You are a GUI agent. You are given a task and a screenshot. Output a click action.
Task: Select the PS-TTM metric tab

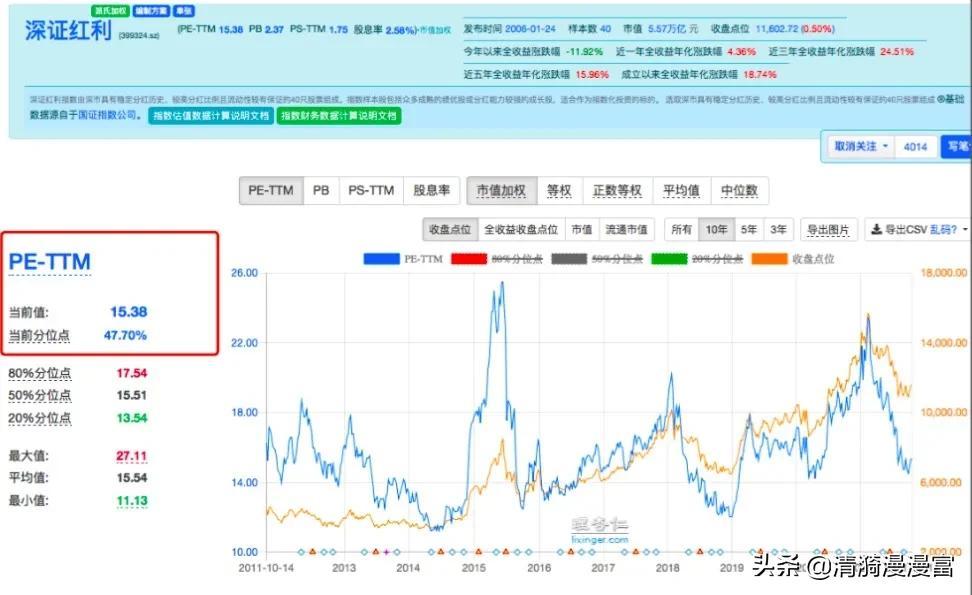click(371, 190)
